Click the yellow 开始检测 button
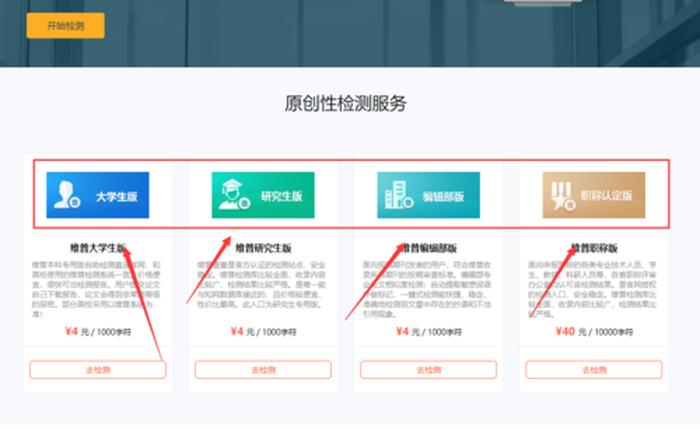Screen dimensions: 700x428 click(66, 25)
